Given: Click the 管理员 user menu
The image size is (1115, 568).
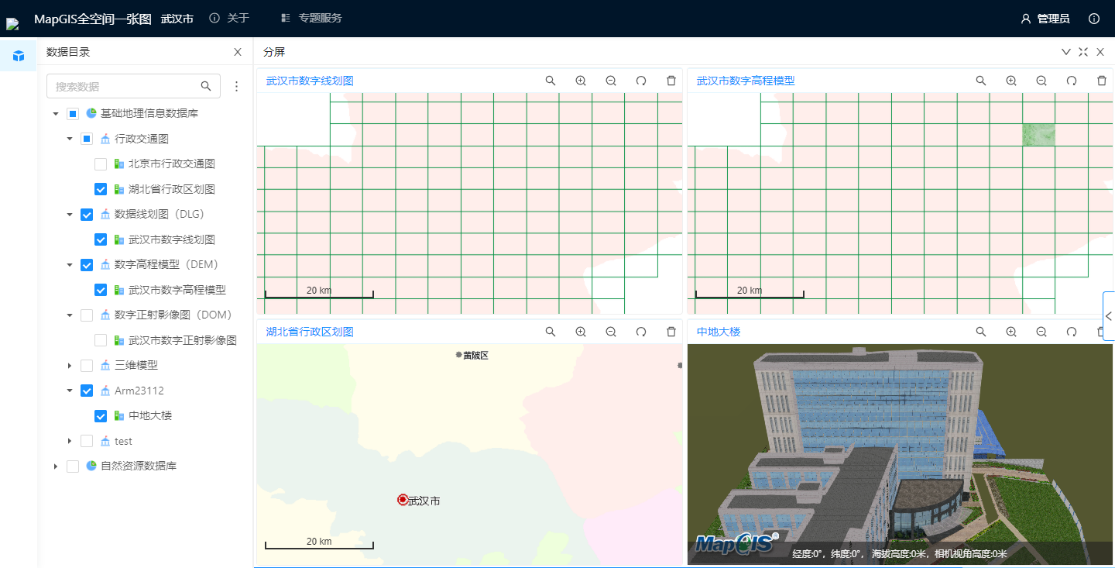Looking at the screenshot, I should pyautogui.click(x=1045, y=18).
